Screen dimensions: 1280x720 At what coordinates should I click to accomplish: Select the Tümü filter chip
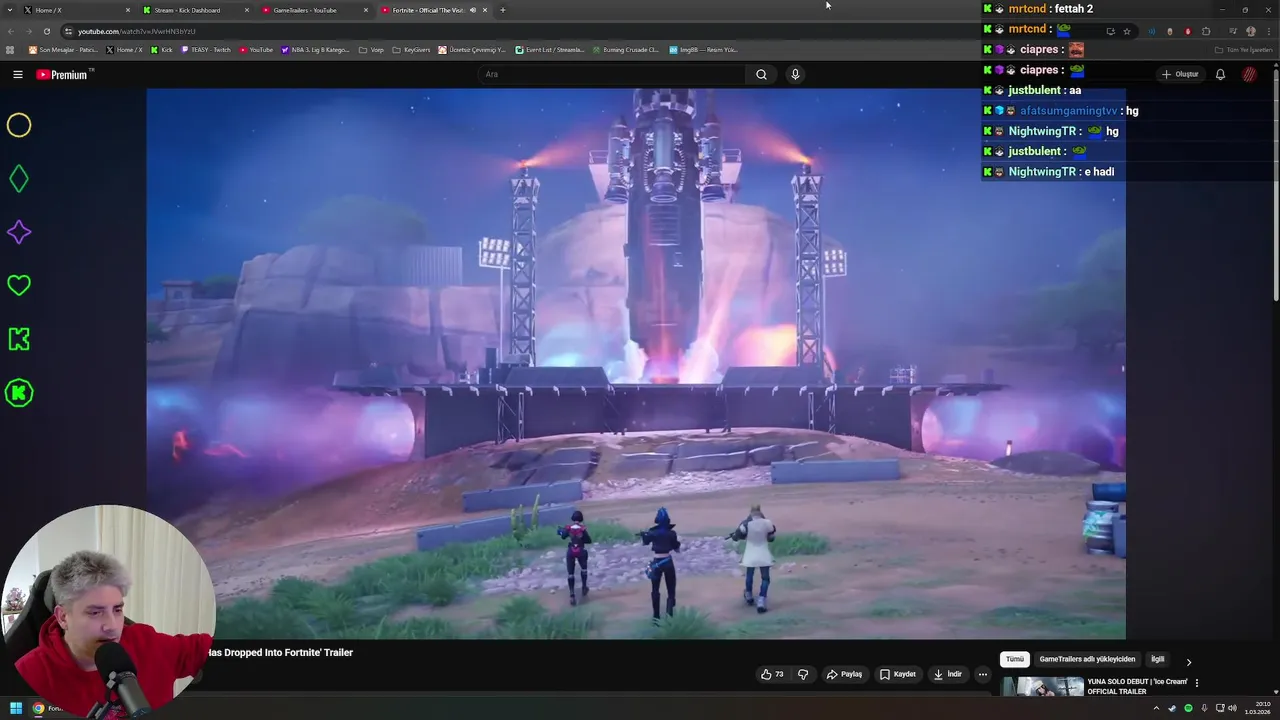(x=1015, y=659)
